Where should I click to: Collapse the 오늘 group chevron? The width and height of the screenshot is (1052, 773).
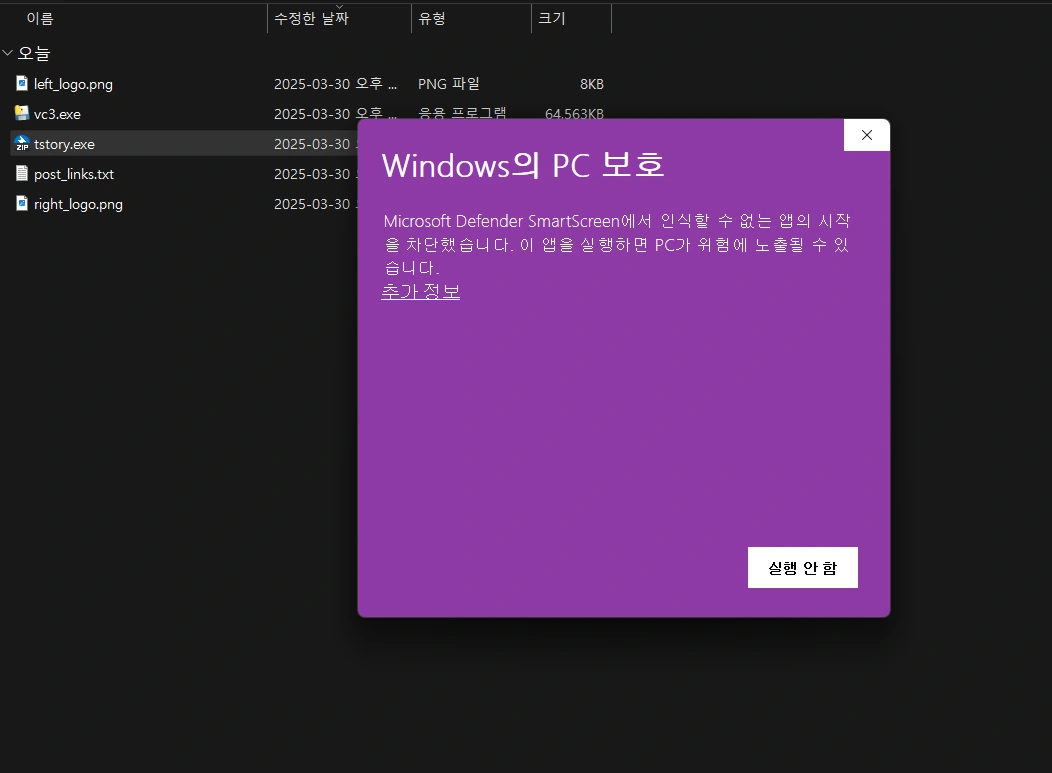[7, 52]
